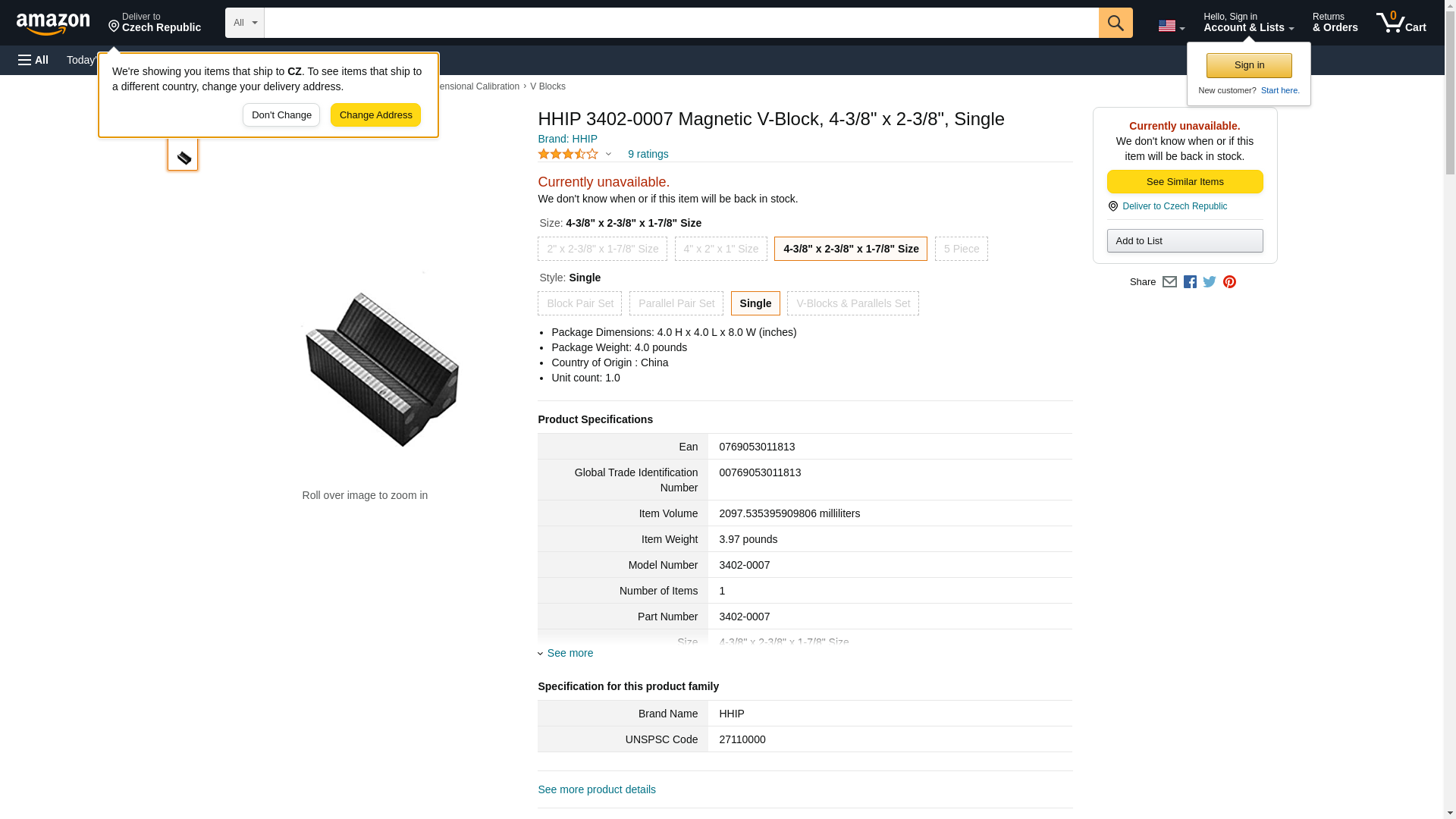
Task: Share the product on Twitter
Action: (x=1210, y=282)
